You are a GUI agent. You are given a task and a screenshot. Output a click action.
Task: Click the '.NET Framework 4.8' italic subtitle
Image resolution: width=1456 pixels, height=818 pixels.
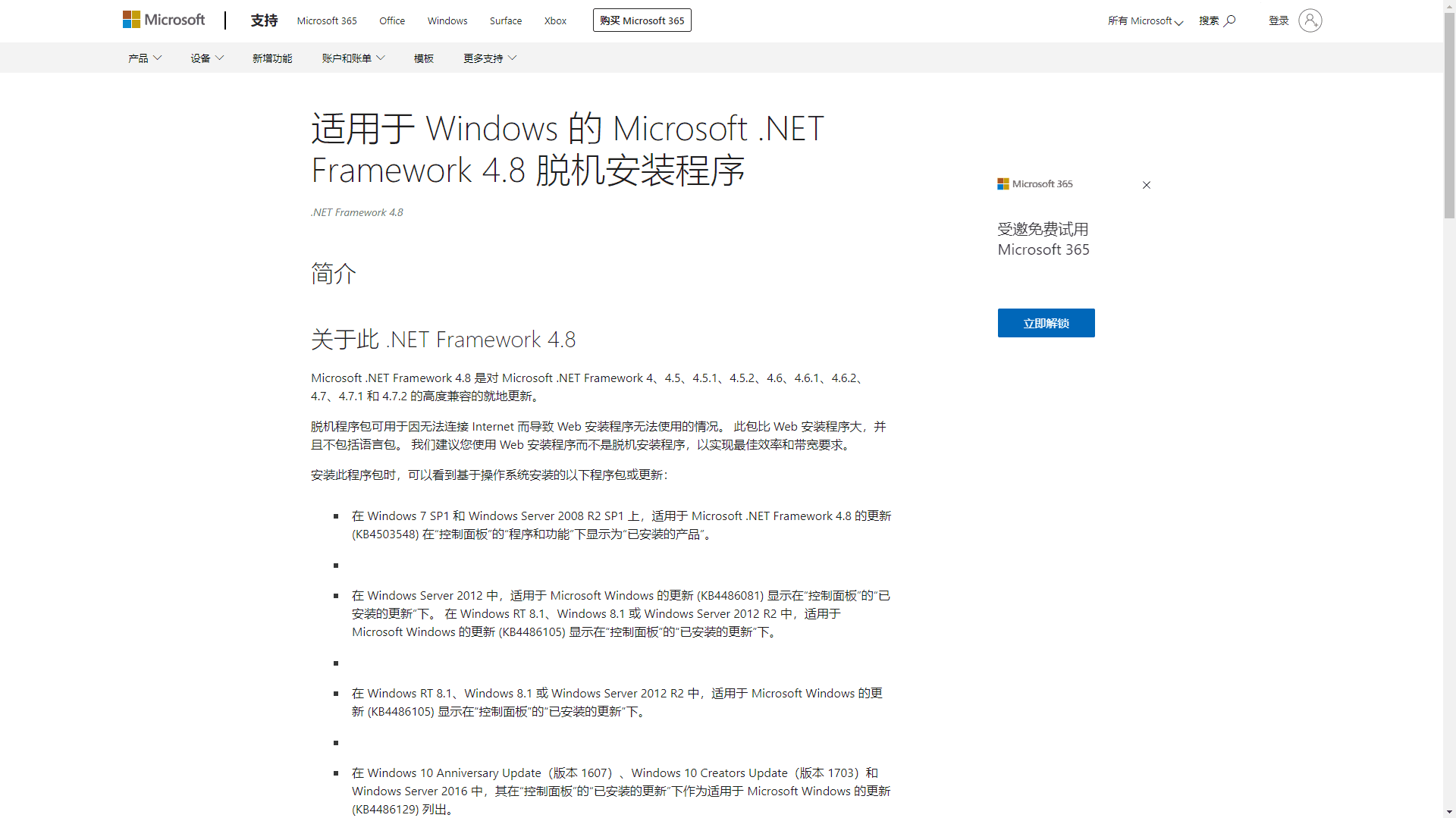point(356,213)
